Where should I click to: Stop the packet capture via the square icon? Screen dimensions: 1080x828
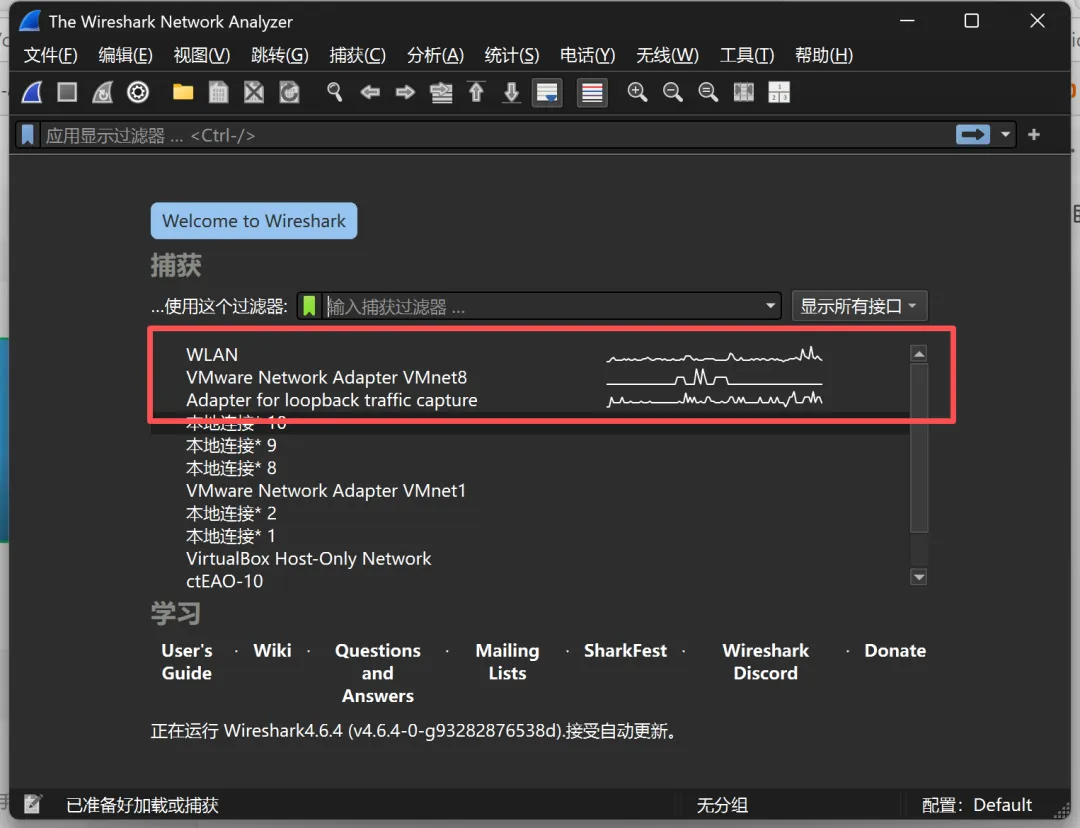(x=67, y=92)
